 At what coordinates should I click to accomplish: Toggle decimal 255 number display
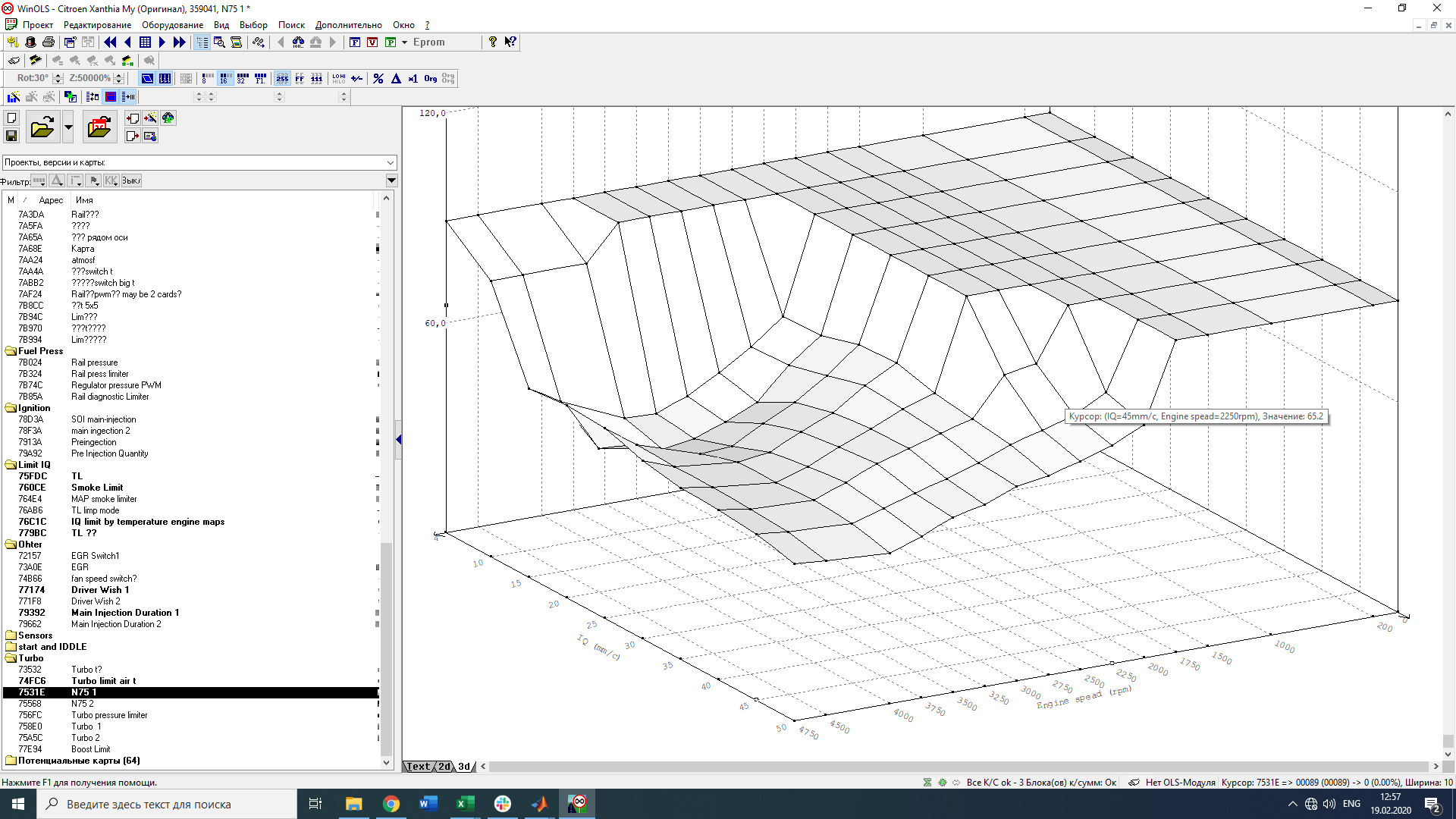pyautogui.click(x=282, y=78)
